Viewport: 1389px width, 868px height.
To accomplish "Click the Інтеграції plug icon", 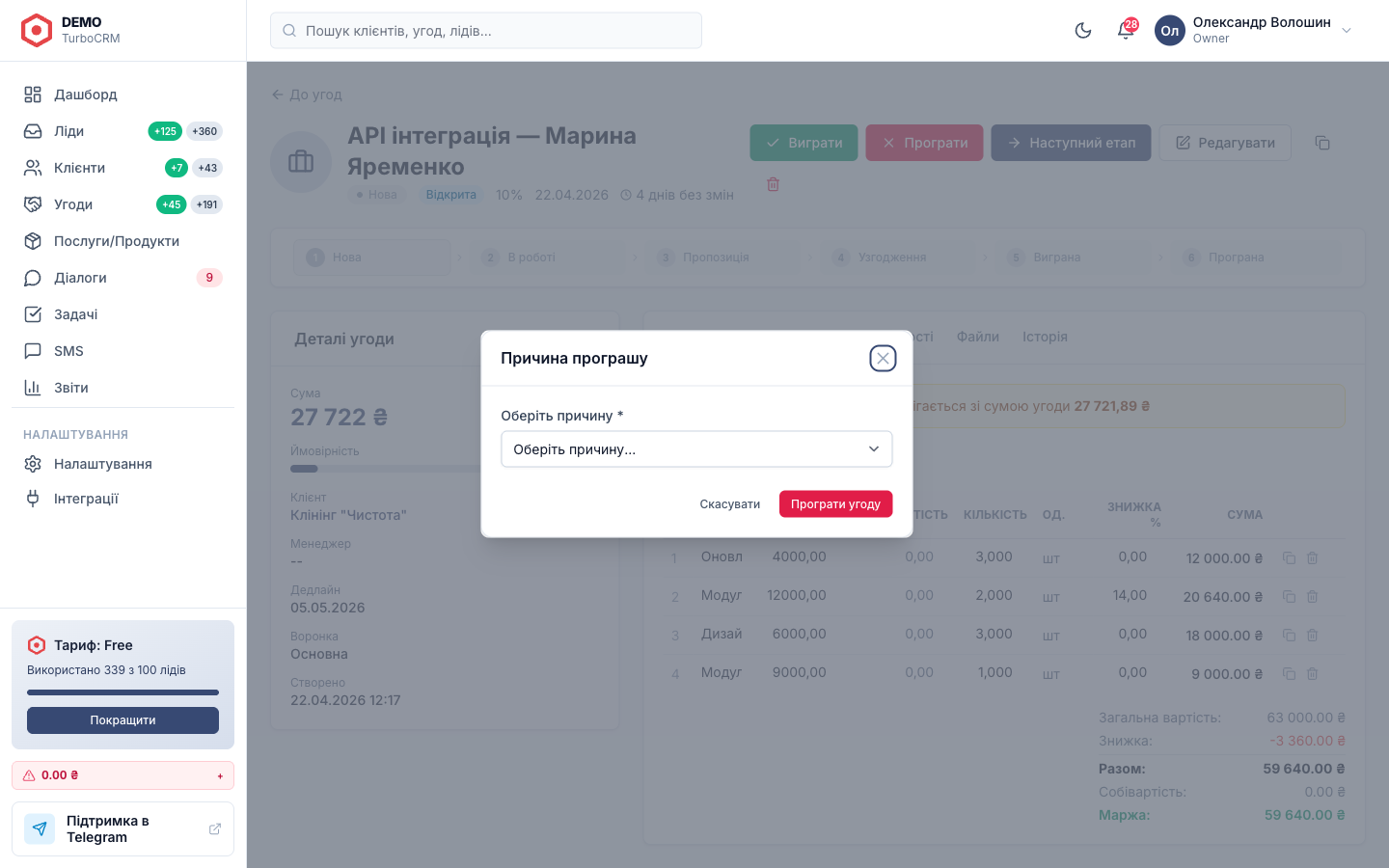I will (x=33, y=499).
